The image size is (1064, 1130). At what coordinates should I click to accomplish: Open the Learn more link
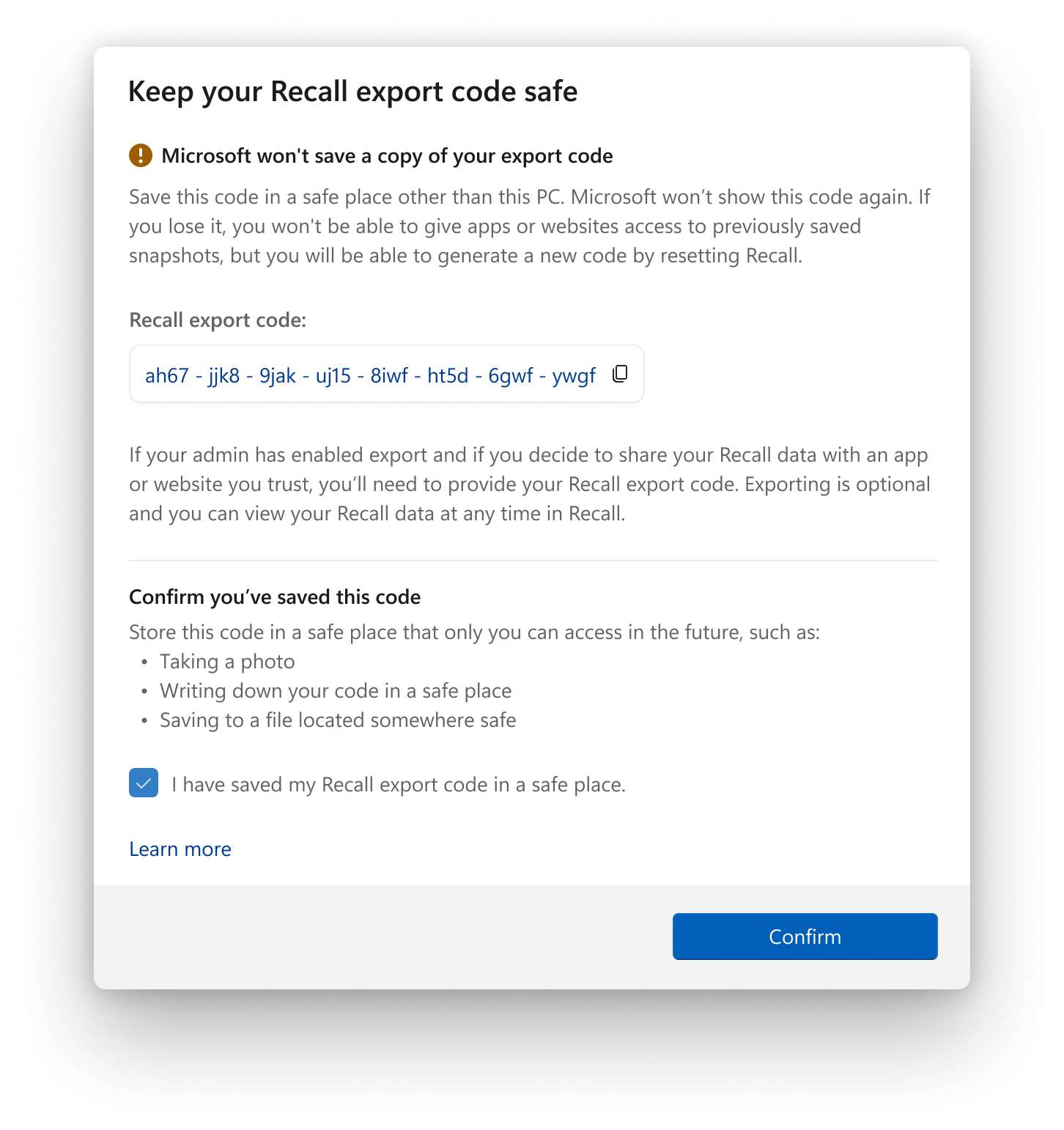click(x=180, y=849)
